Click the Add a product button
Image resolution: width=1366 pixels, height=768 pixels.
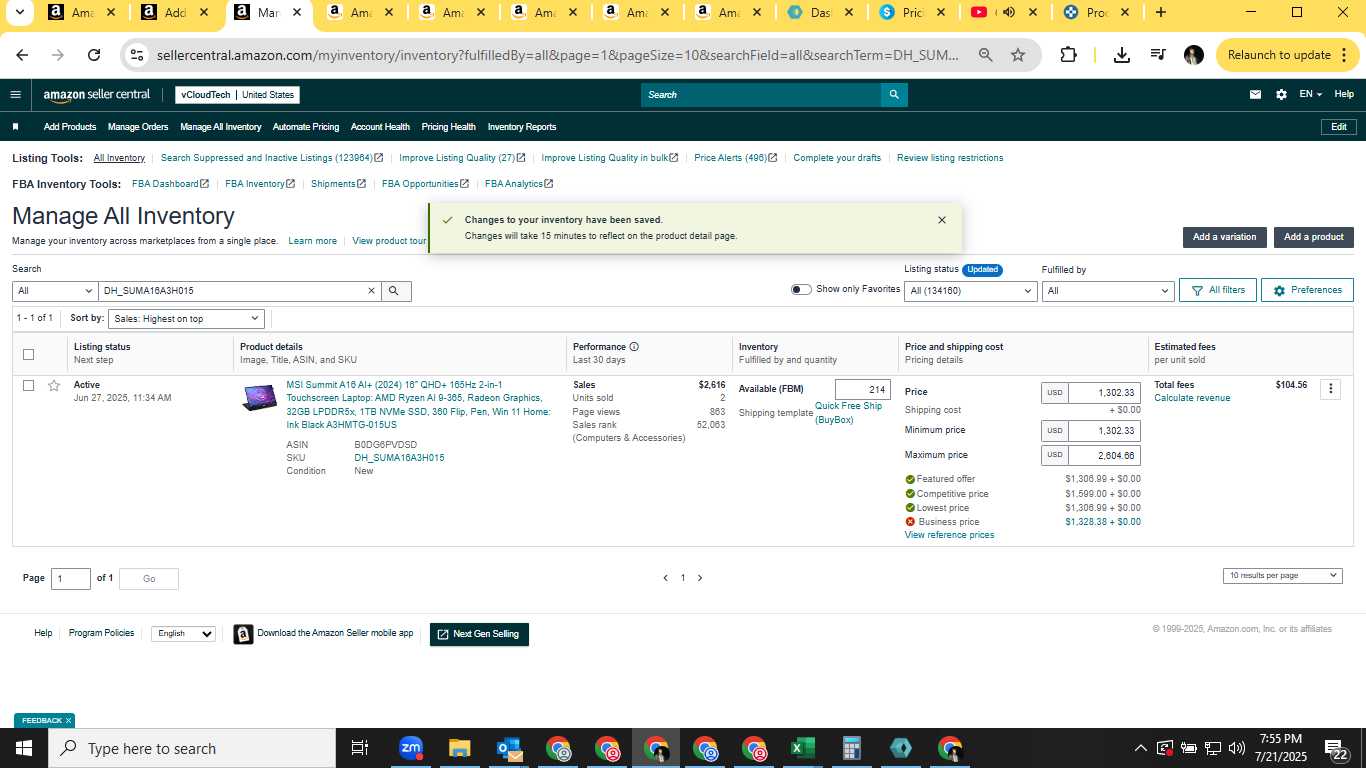1314,237
